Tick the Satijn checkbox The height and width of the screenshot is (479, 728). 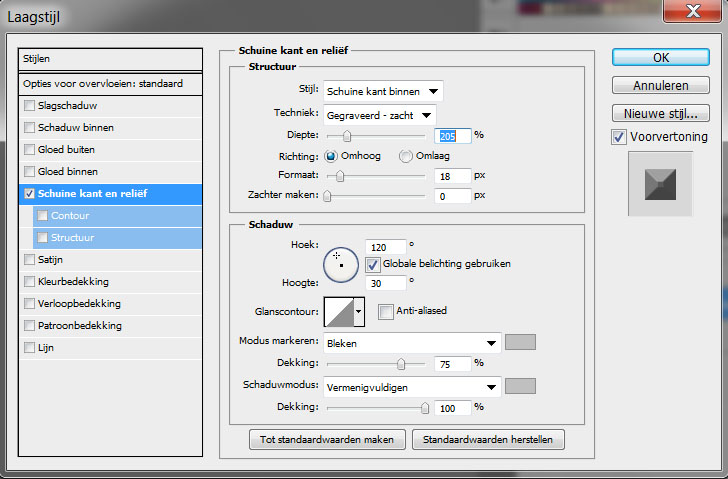[x=29, y=259]
